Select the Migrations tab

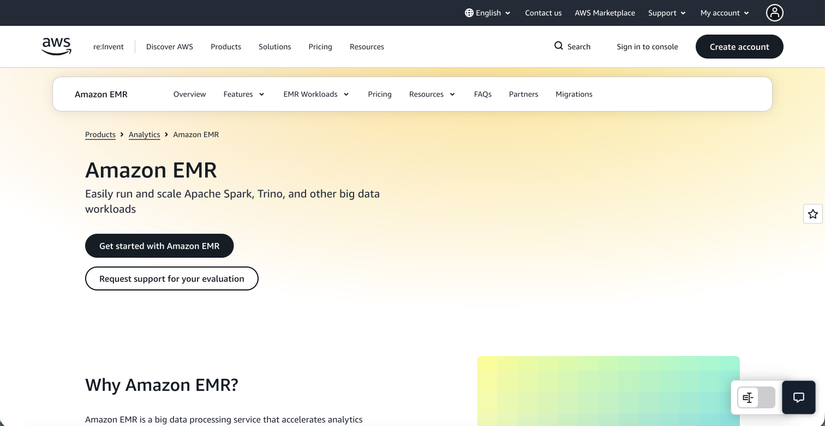(x=574, y=94)
